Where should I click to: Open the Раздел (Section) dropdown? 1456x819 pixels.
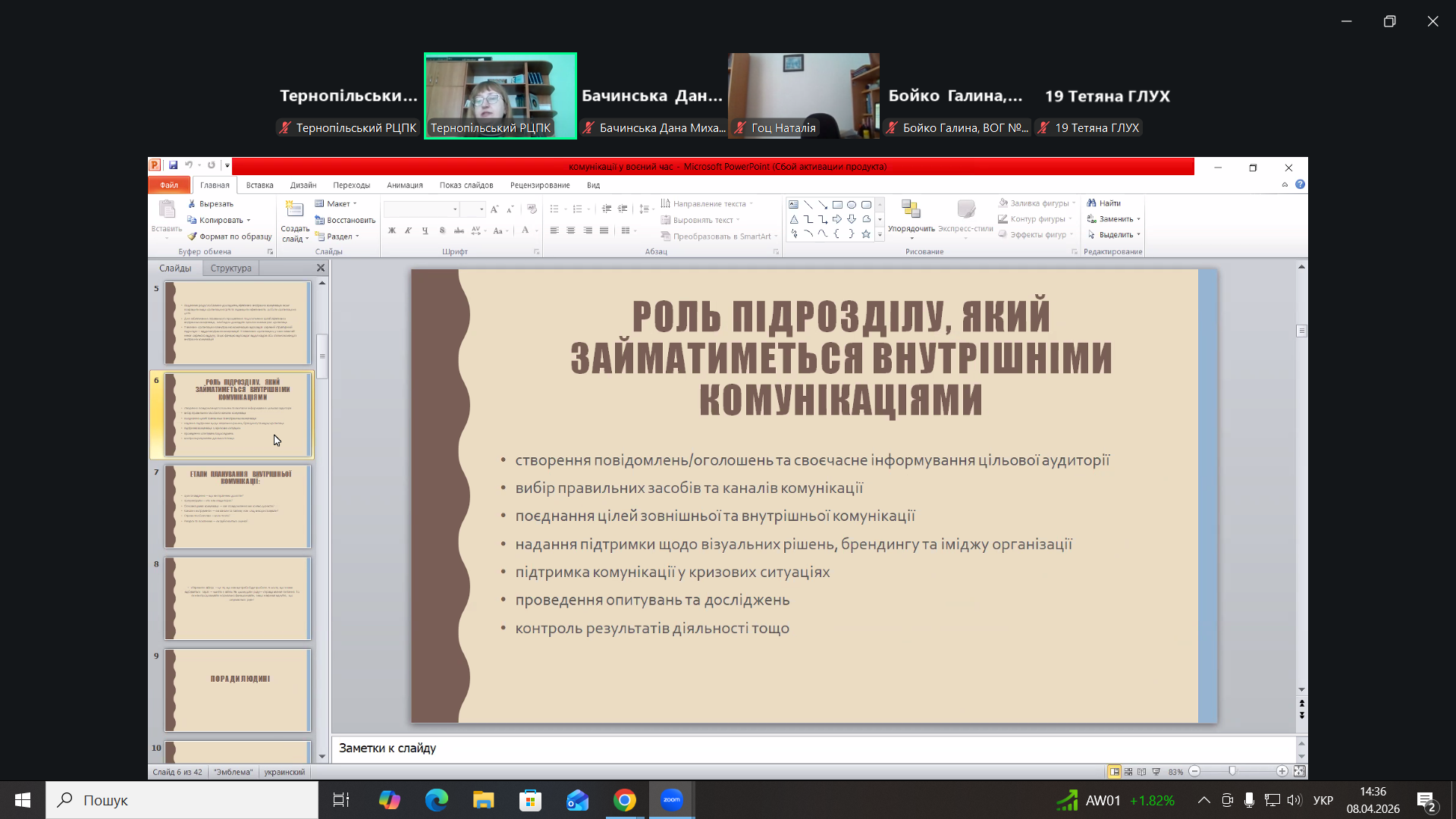(x=337, y=237)
